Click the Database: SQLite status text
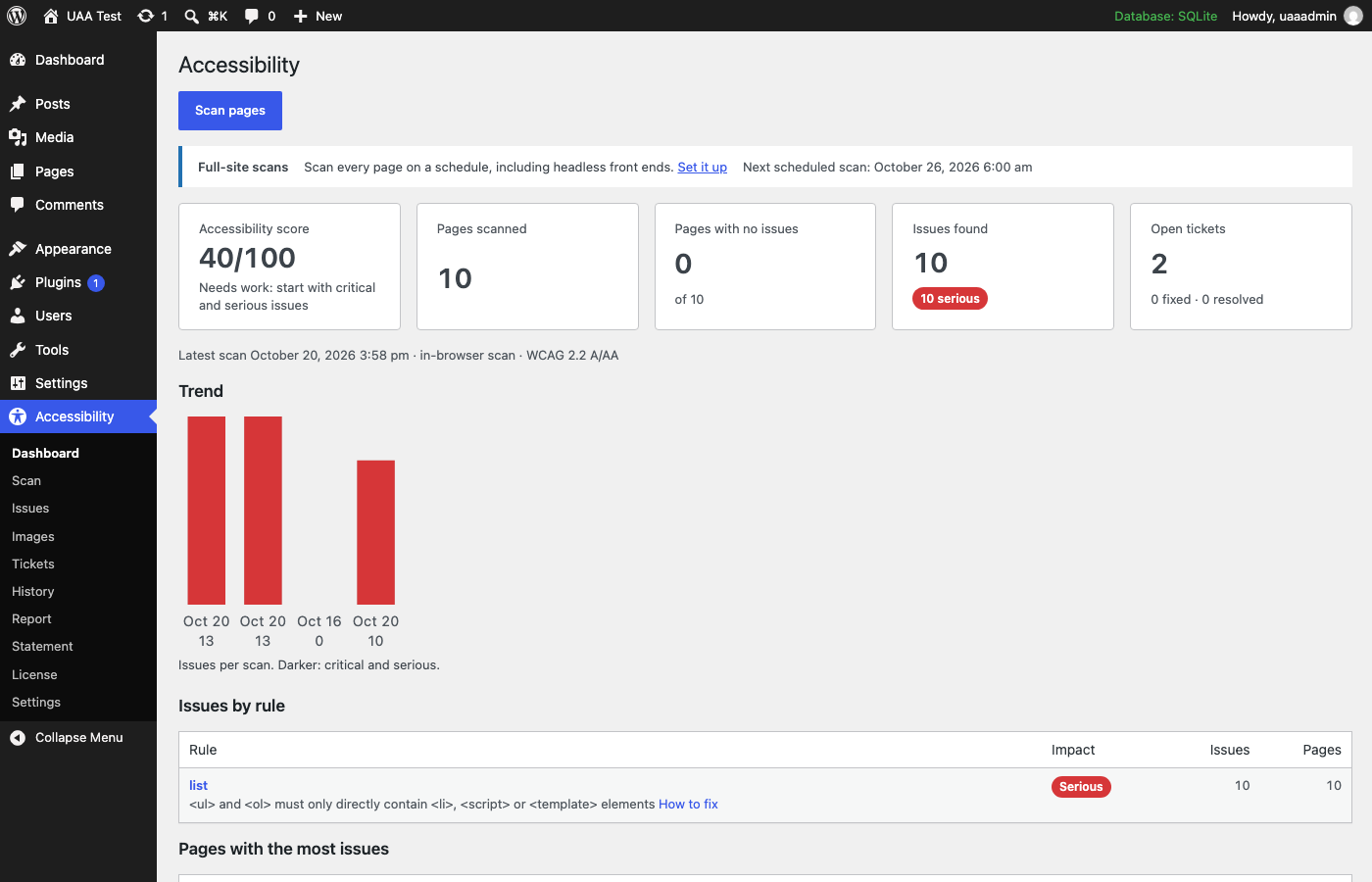The image size is (1372, 882). [x=1166, y=16]
